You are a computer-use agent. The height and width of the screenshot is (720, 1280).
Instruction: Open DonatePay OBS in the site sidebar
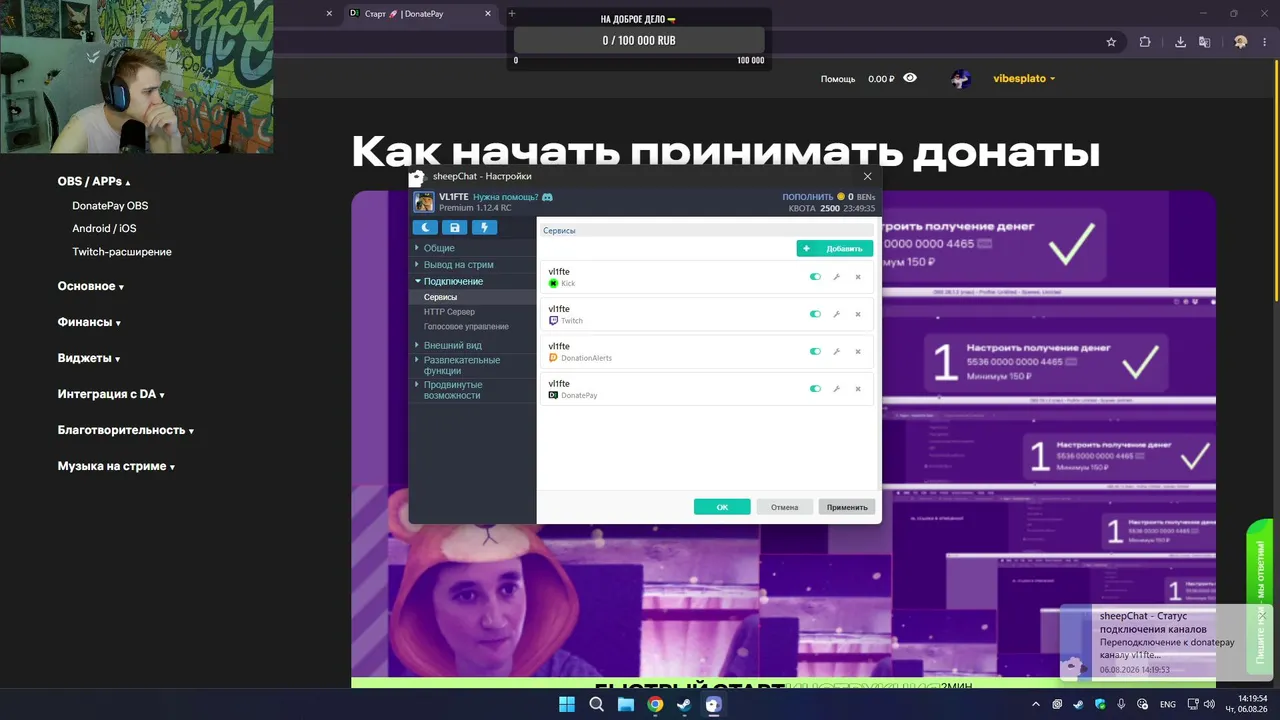(x=110, y=206)
